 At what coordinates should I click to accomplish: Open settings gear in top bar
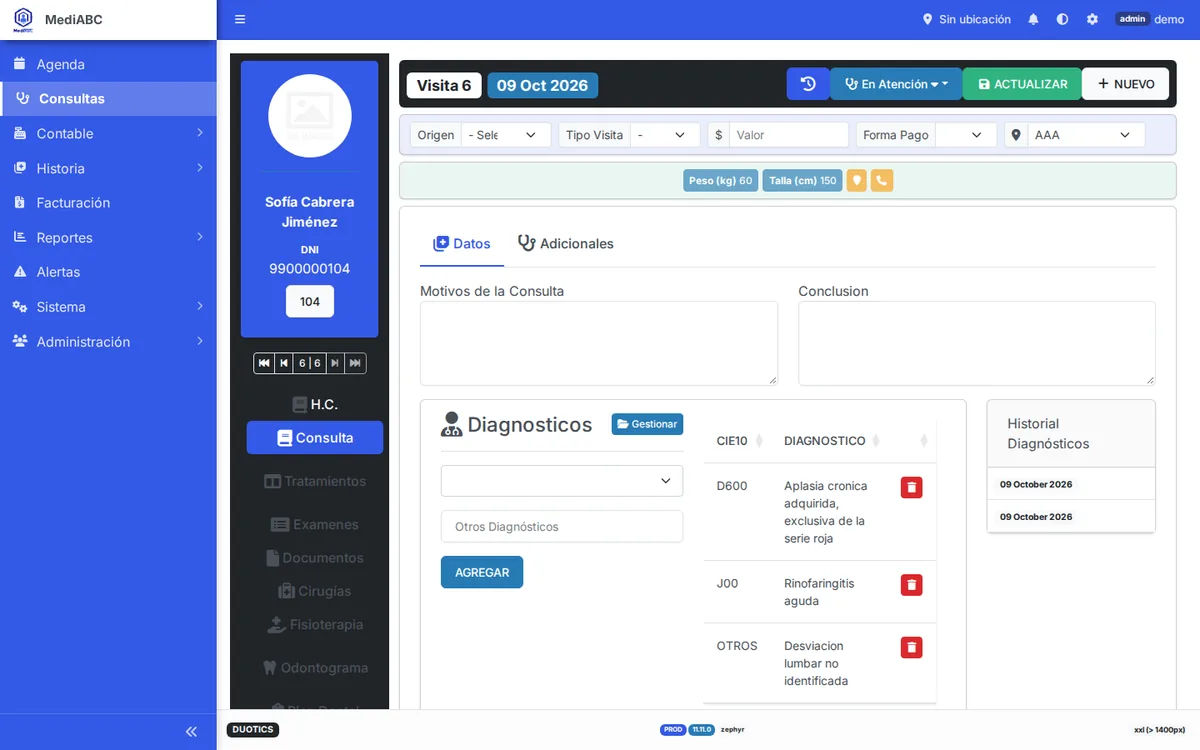point(1092,19)
